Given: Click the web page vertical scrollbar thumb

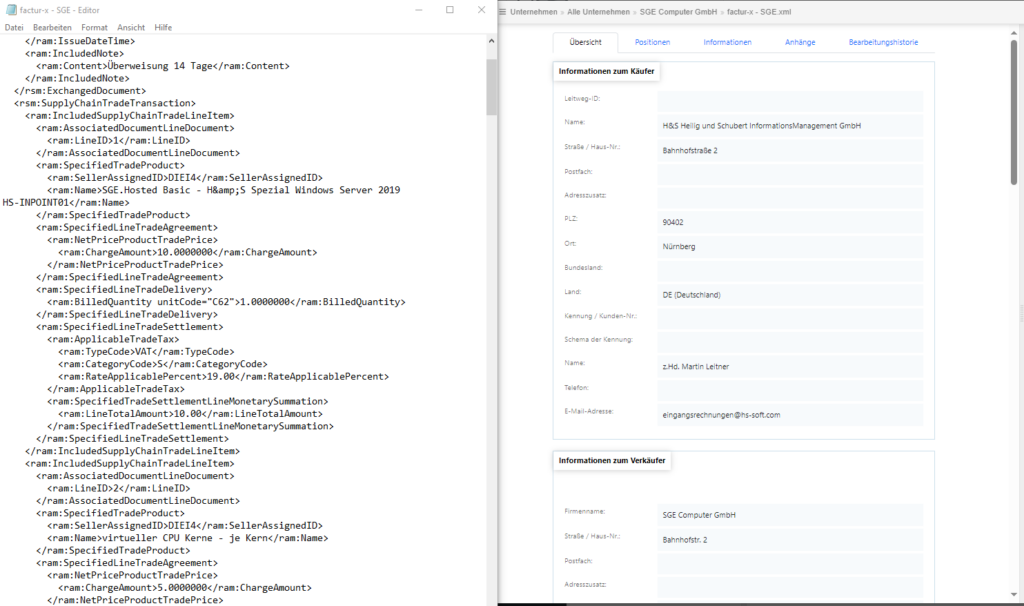Looking at the screenshot, I should (1014, 112).
